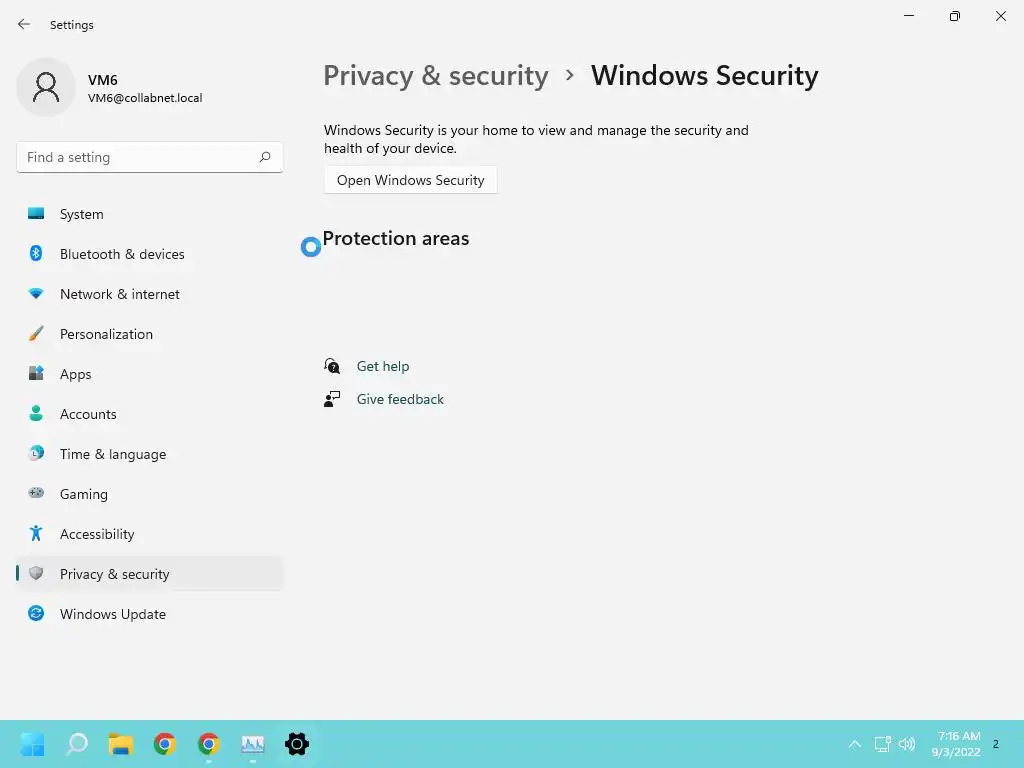Open Accessibility settings
The width and height of the screenshot is (1024, 768).
coord(150,534)
